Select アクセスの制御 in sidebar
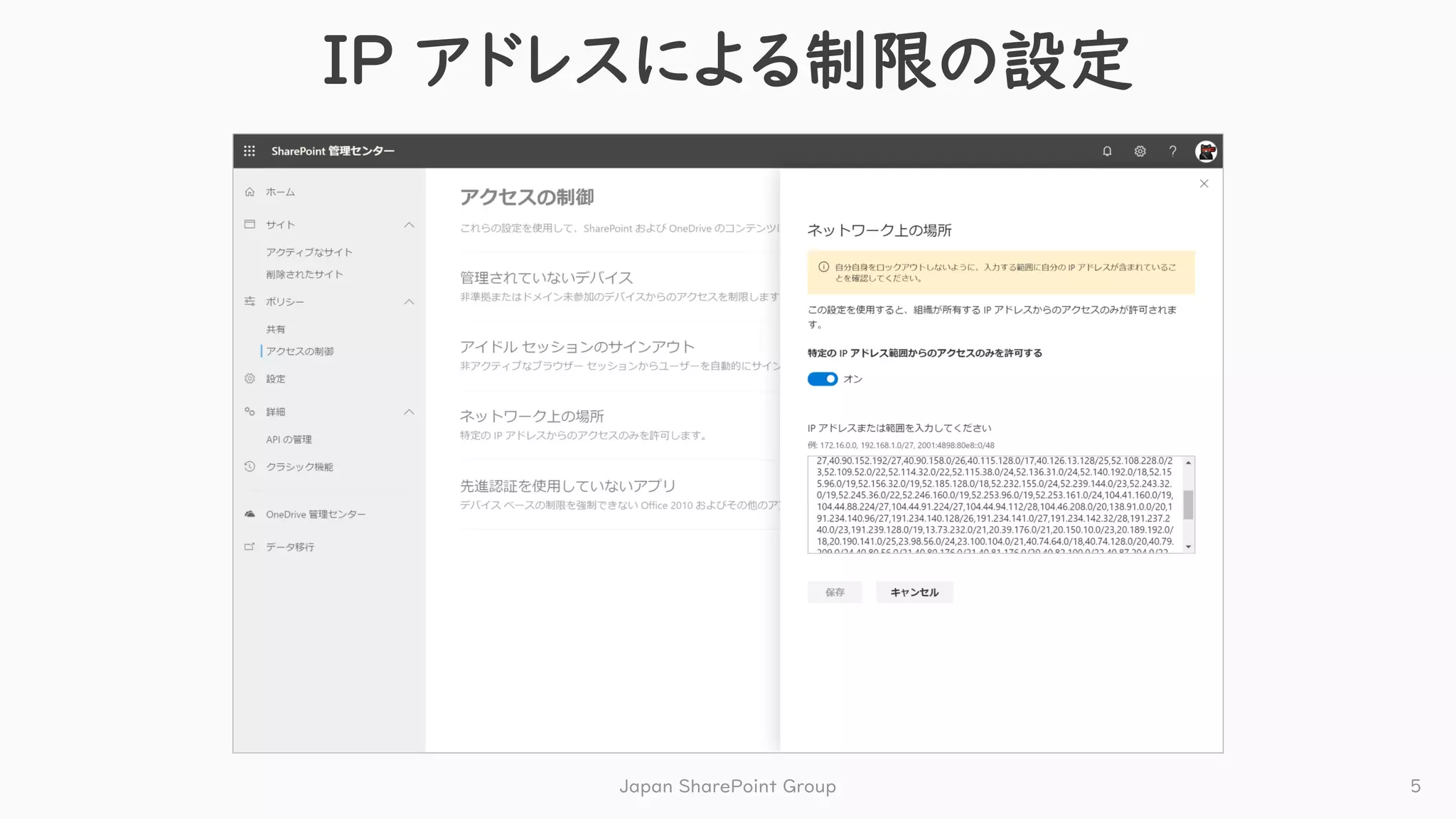This screenshot has width=1456, height=819. click(300, 351)
